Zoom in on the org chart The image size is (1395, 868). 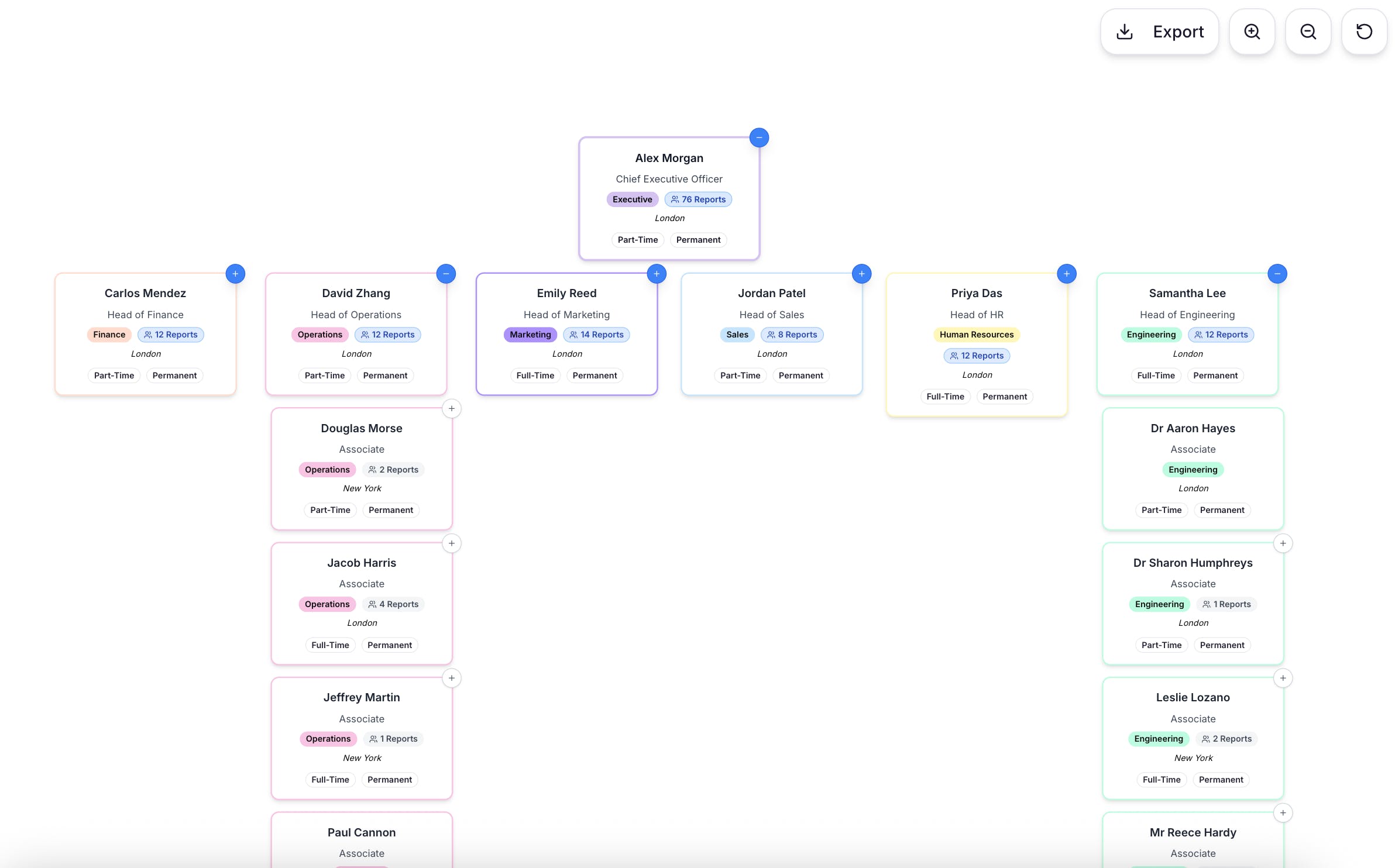[x=1252, y=32]
